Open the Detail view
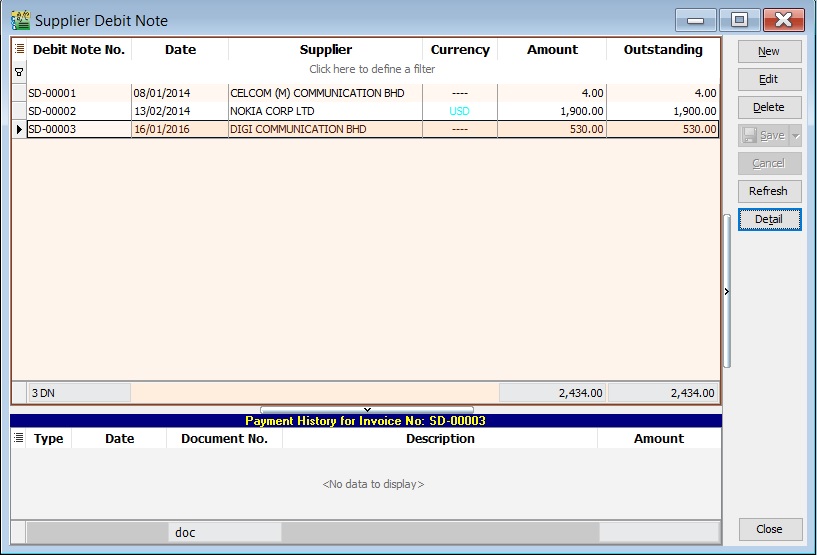Image resolution: width=817 pixels, height=555 pixels. [769, 219]
